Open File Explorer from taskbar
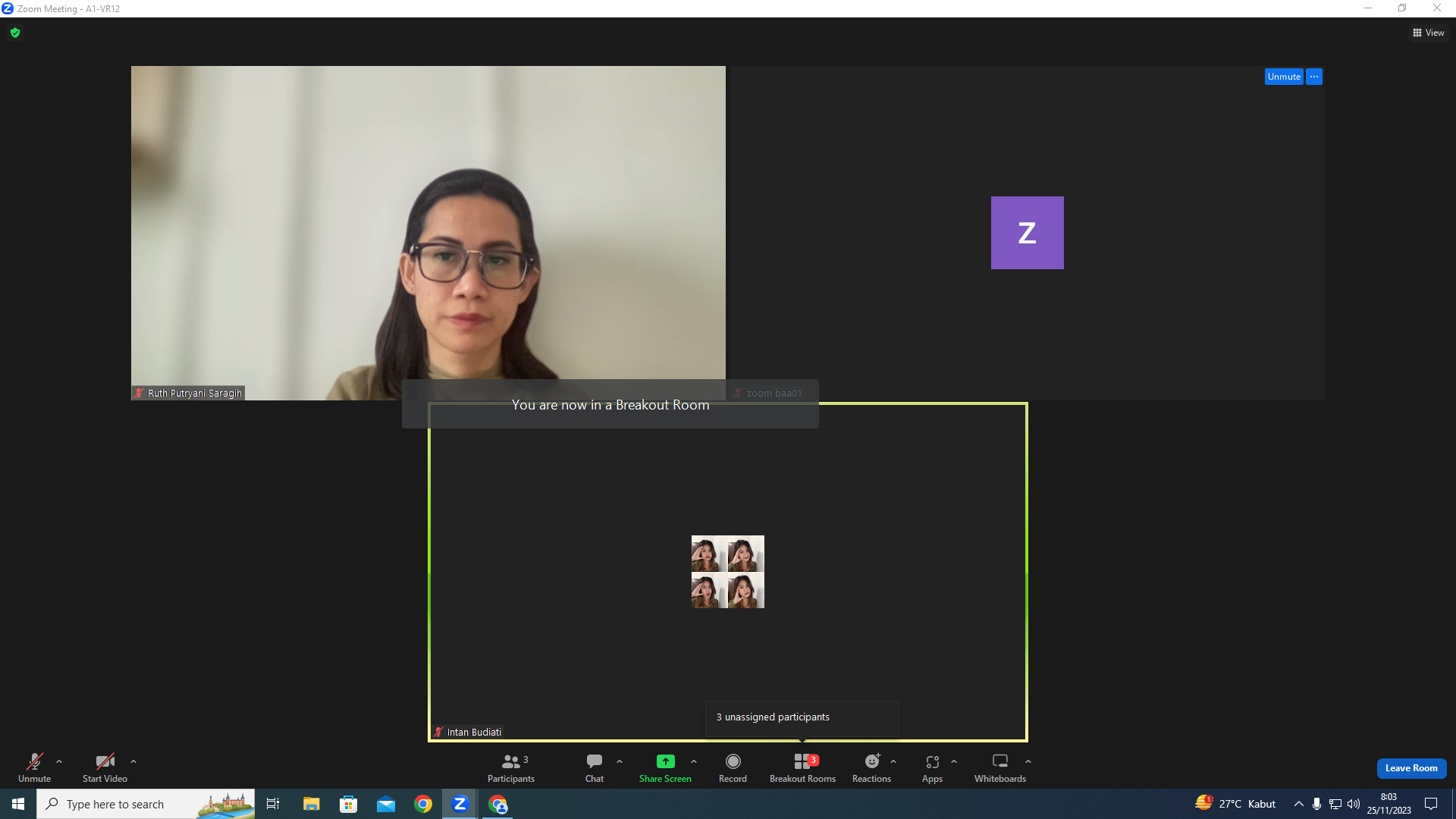 pos(311,804)
